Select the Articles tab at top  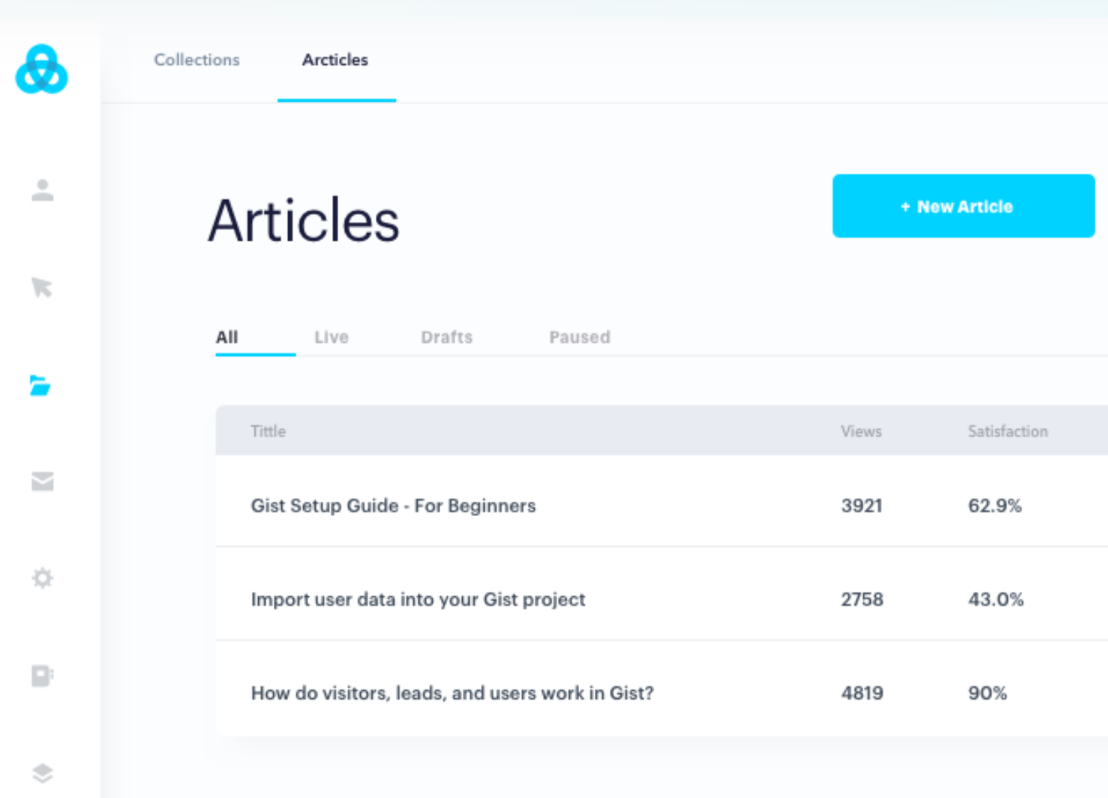click(x=335, y=60)
